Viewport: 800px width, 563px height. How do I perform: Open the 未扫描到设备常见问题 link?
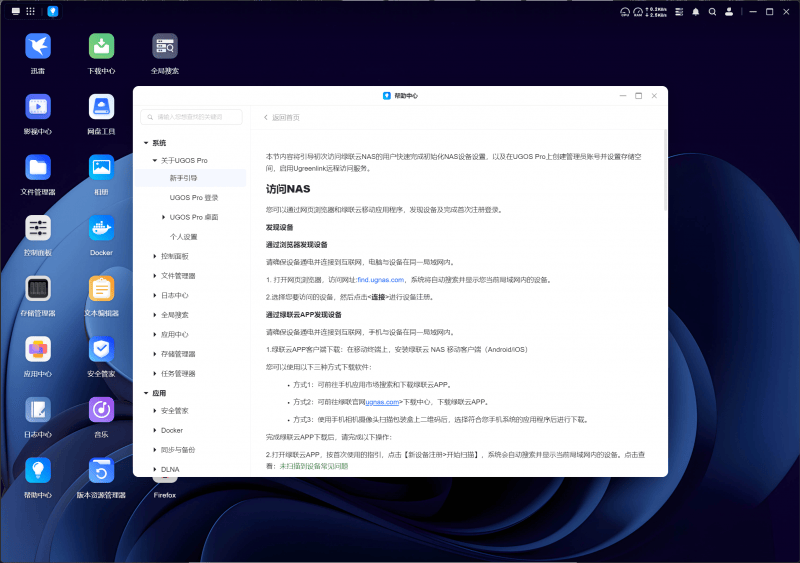pyautogui.click(x=314, y=466)
